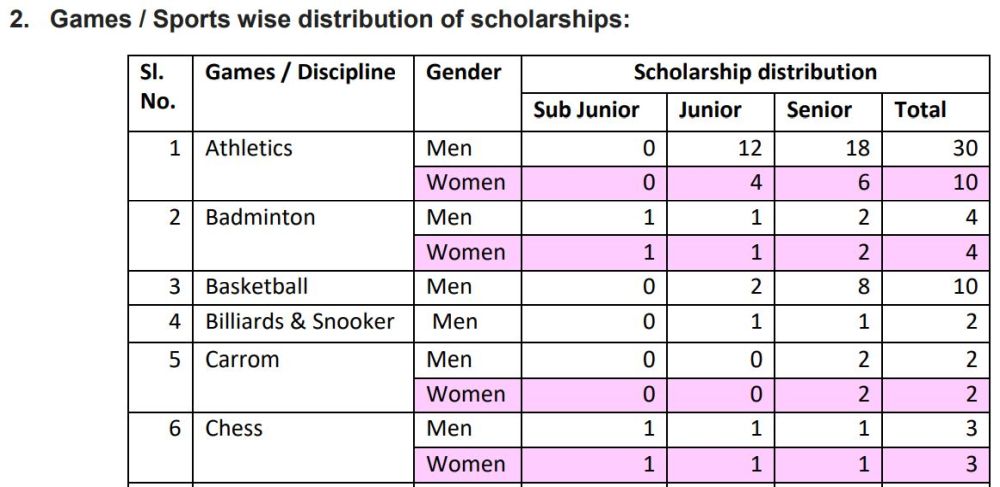
Task: Select the "Badminton" discipline cell
Action: (260, 217)
